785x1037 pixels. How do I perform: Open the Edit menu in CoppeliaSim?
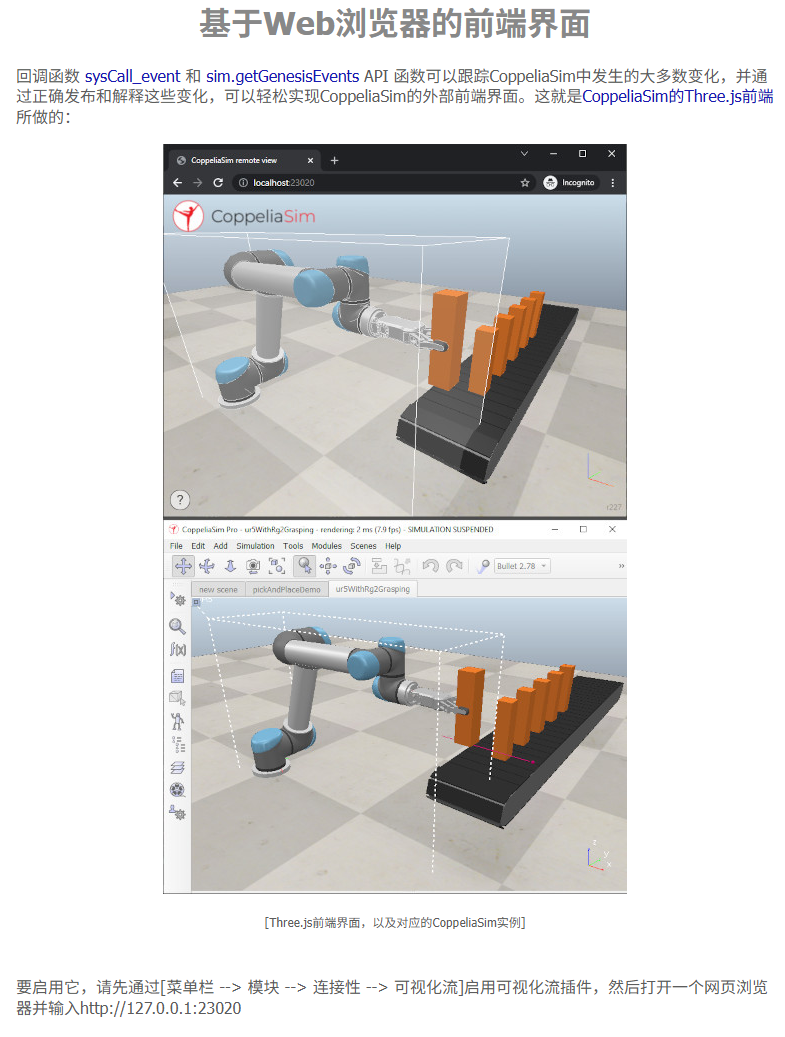tap(198, 546)
